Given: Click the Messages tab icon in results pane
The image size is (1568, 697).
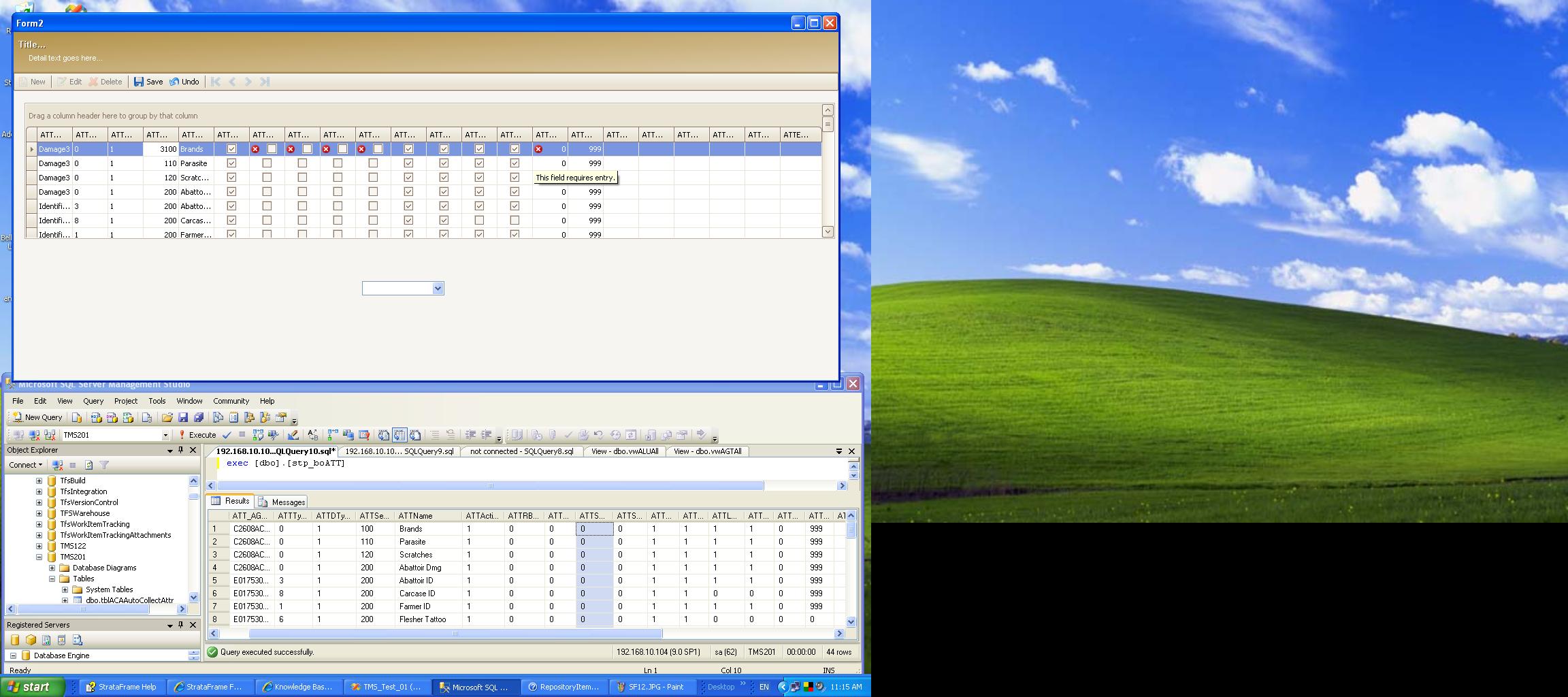Looking at the screenshot, I should pos(263,502).
